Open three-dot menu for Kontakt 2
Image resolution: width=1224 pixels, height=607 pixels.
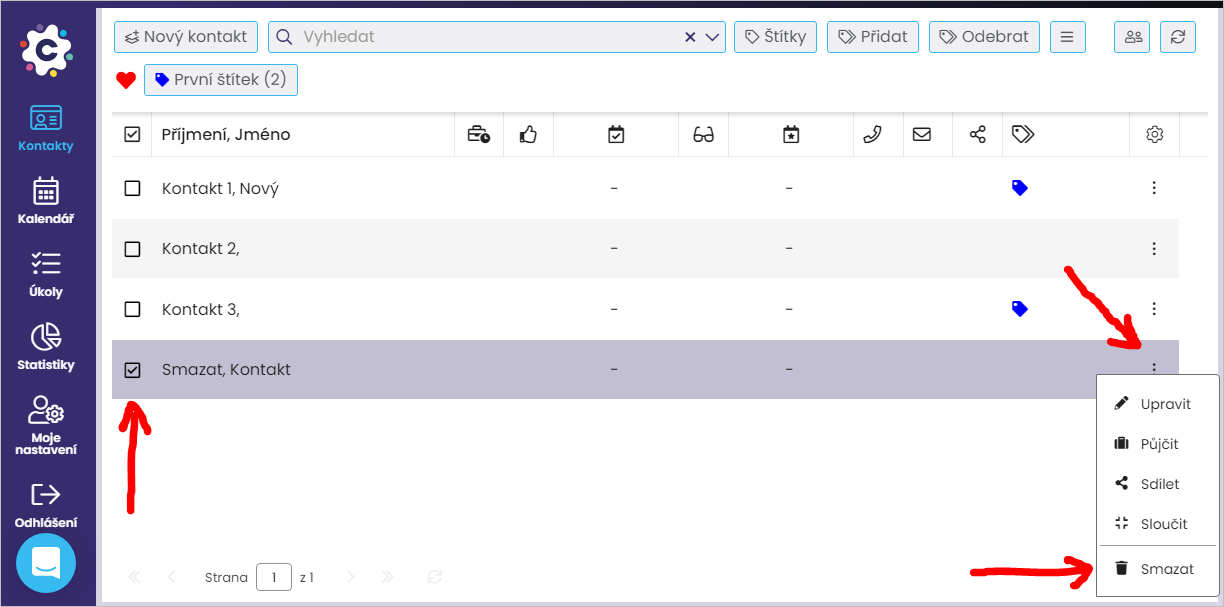[1154, 249]
